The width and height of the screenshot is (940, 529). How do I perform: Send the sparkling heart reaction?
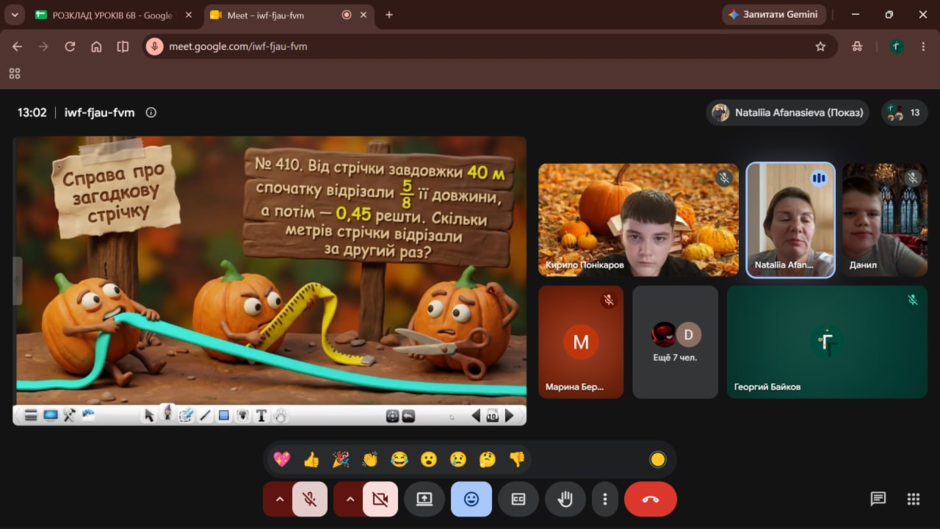pos(282,459)
